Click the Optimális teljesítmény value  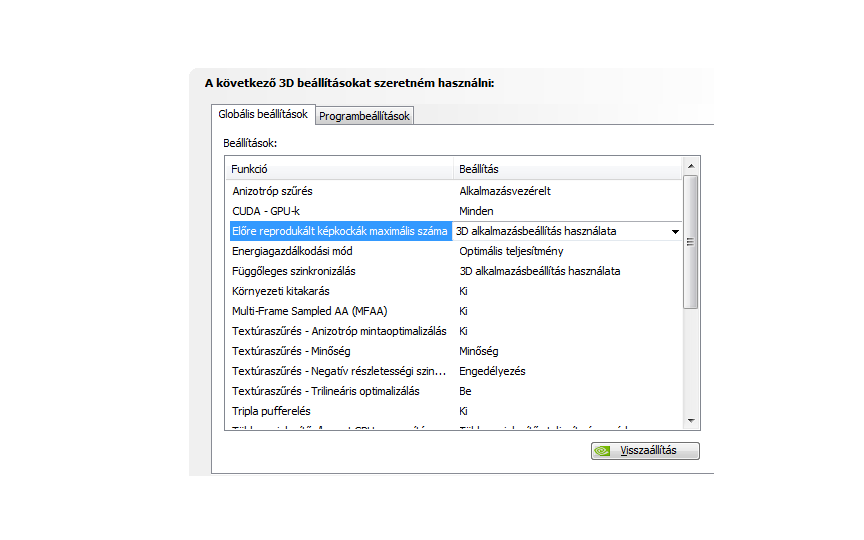[511, 251]
